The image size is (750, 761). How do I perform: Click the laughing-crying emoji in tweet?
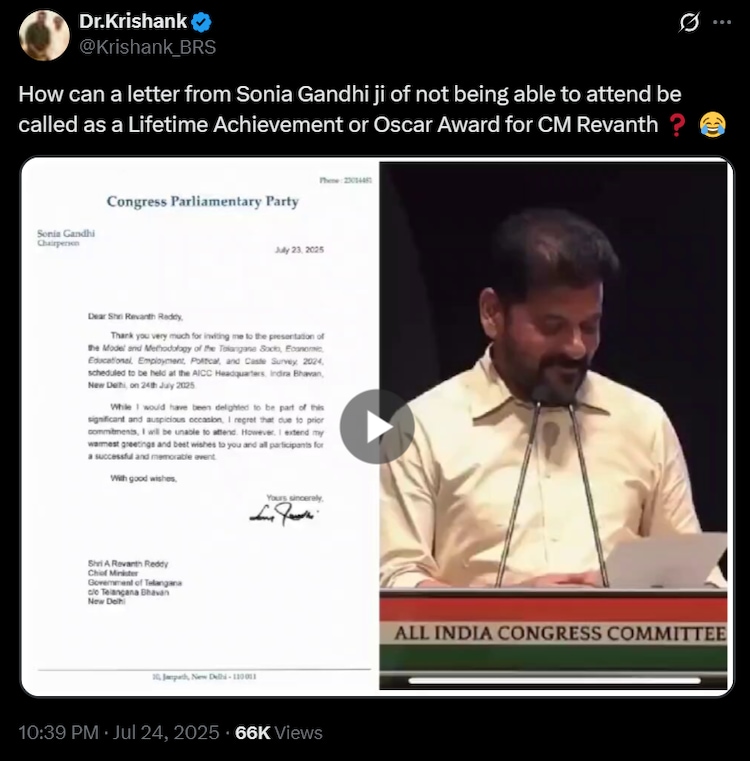point(712,125)
